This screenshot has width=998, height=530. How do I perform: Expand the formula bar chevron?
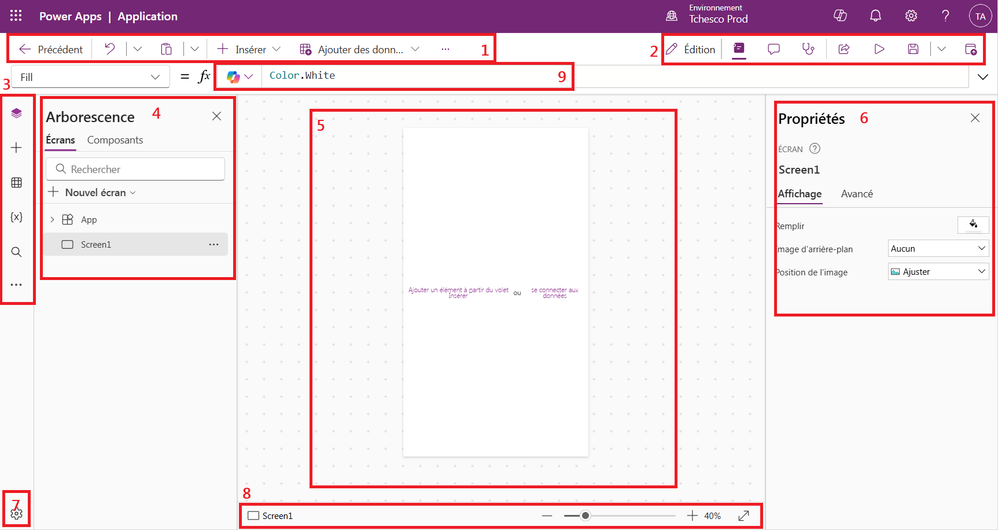[x=983, y=77]
